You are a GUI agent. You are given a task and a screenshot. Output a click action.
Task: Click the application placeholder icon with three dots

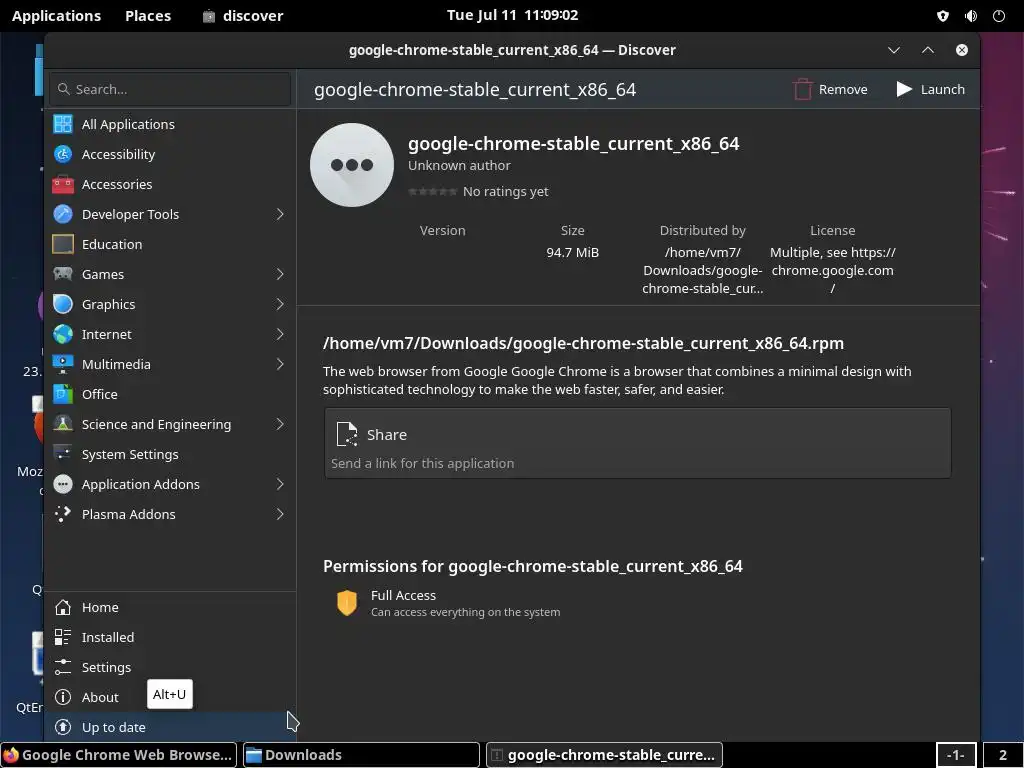352,165
